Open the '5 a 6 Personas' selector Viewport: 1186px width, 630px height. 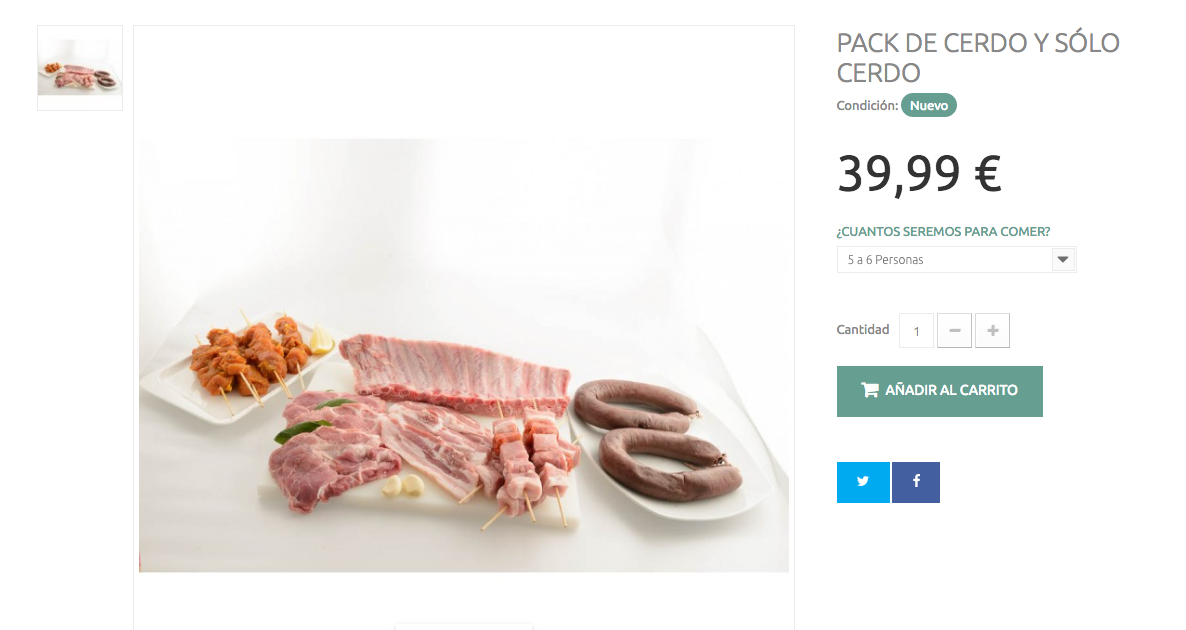pos(945,260)
